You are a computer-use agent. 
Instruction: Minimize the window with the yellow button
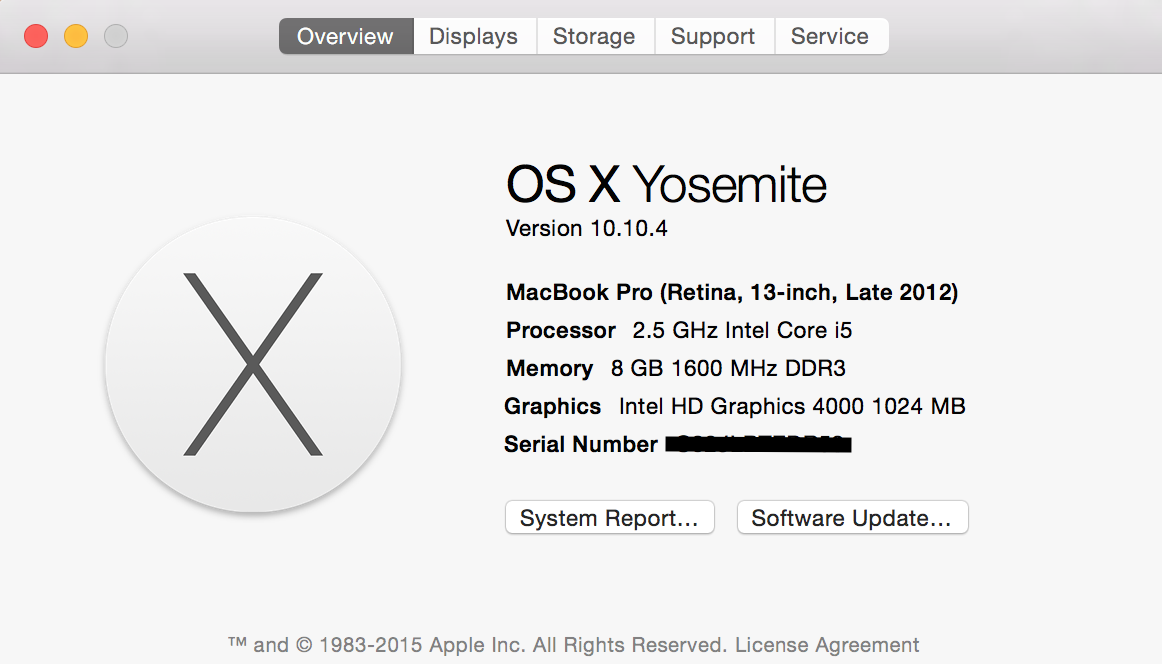[76, 37]
